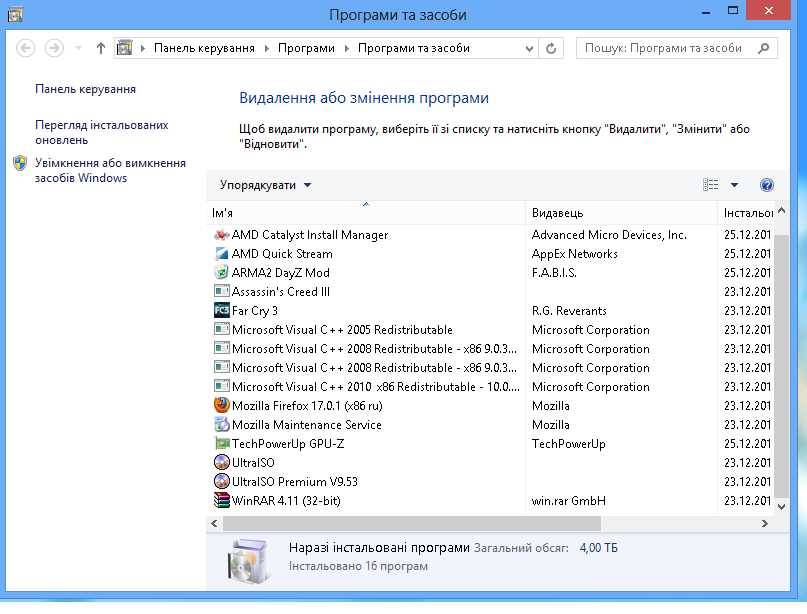Open the Панель керування sidebar link

point(85,89)
